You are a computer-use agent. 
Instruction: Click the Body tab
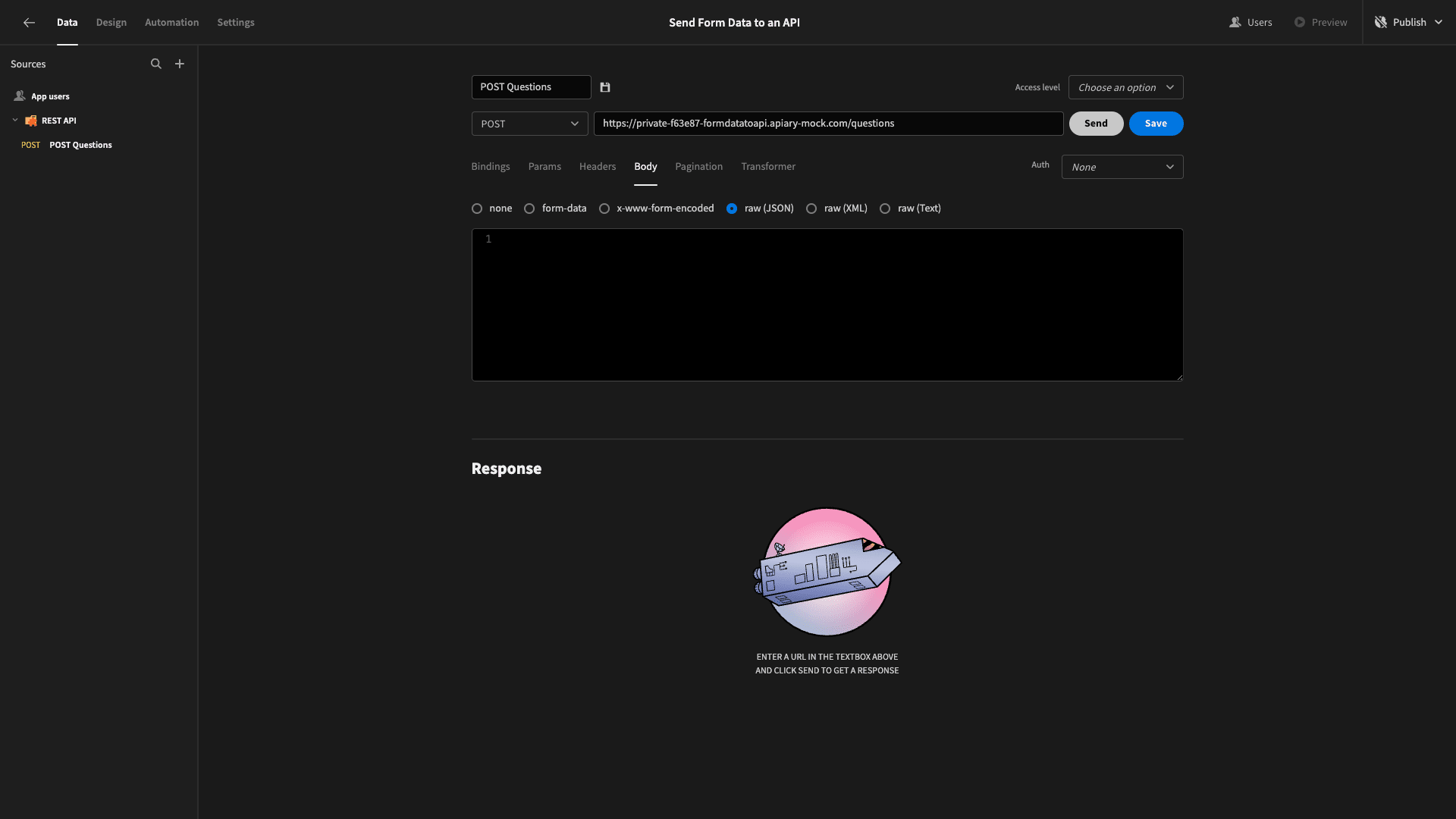pos(645,167)
